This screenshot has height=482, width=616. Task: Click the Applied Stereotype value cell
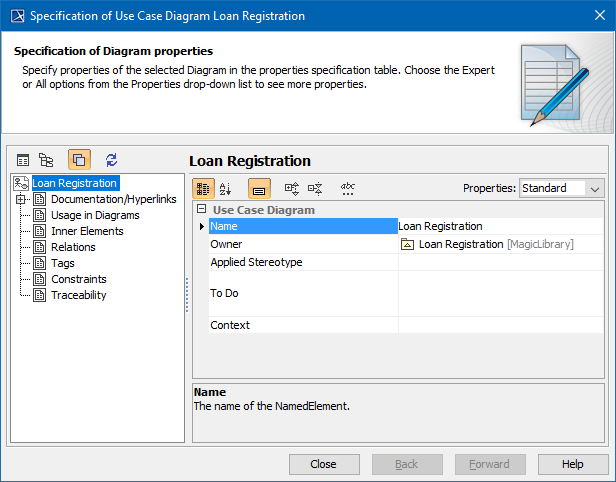coord(500,262)
